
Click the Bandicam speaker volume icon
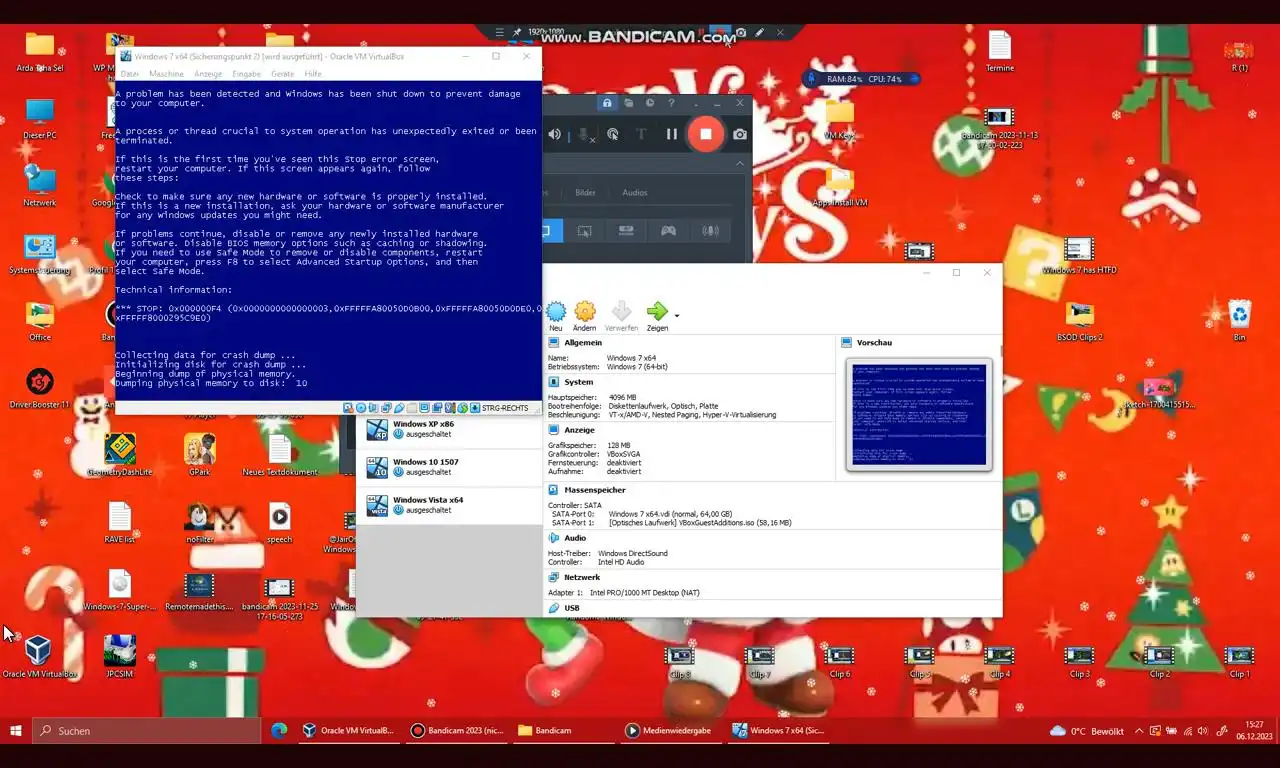tap(554, 134)
